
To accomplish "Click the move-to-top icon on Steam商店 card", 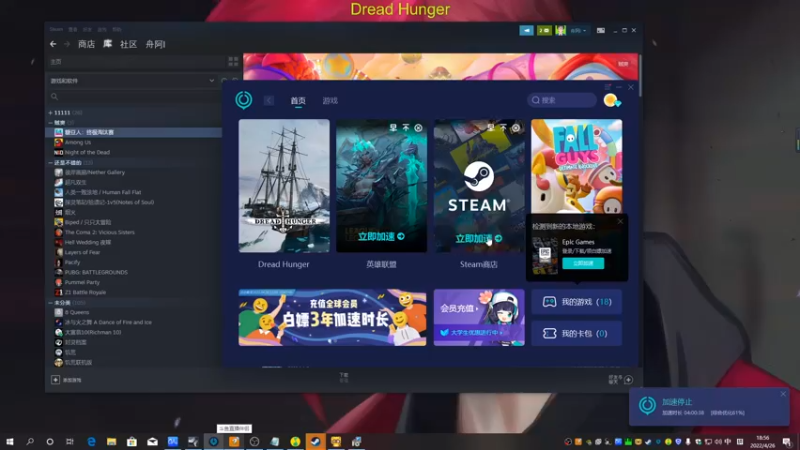I will 503,128.
